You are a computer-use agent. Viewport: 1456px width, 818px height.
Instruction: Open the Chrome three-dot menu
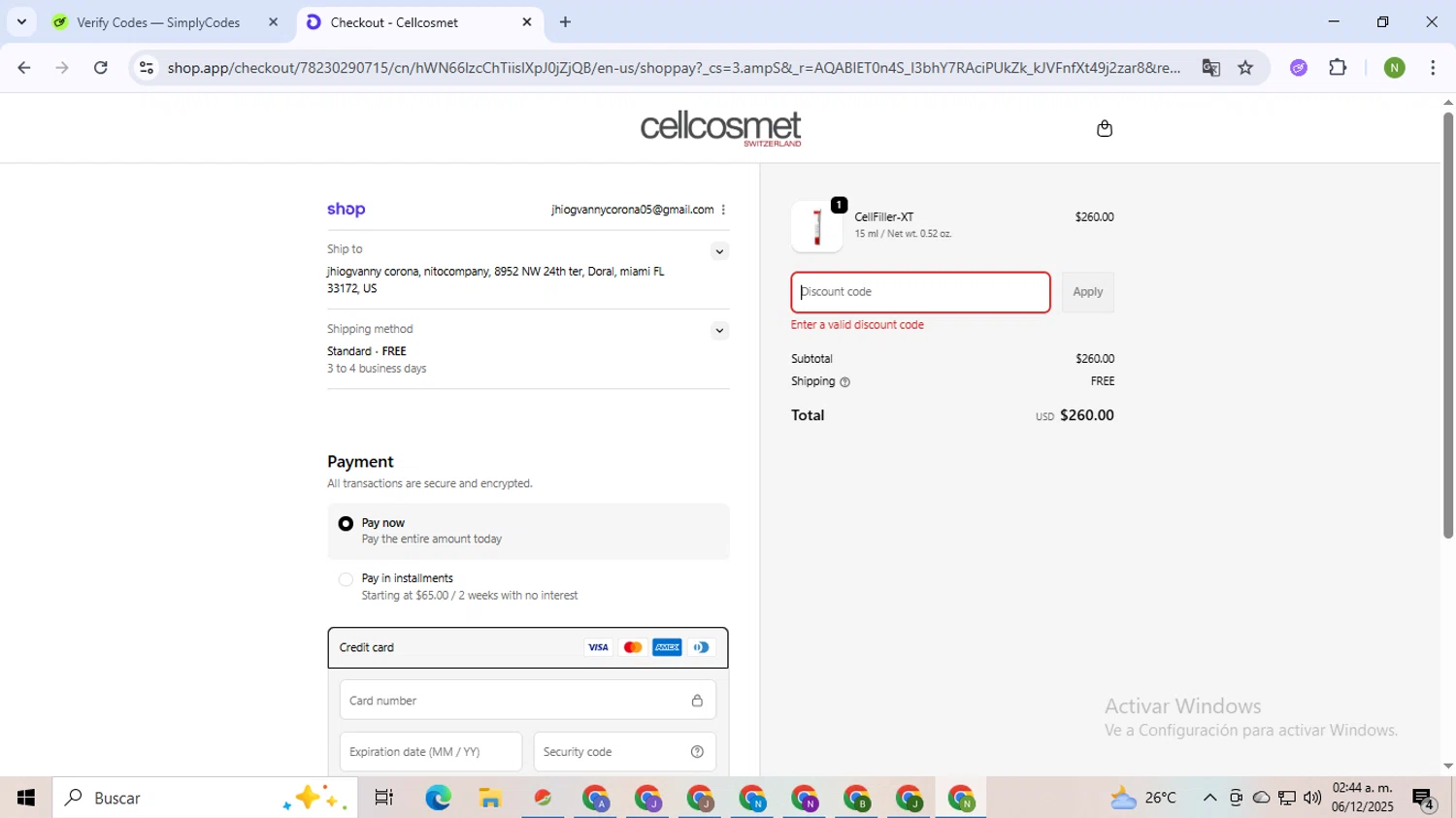pyautogui.click(x=1434, y=68)
